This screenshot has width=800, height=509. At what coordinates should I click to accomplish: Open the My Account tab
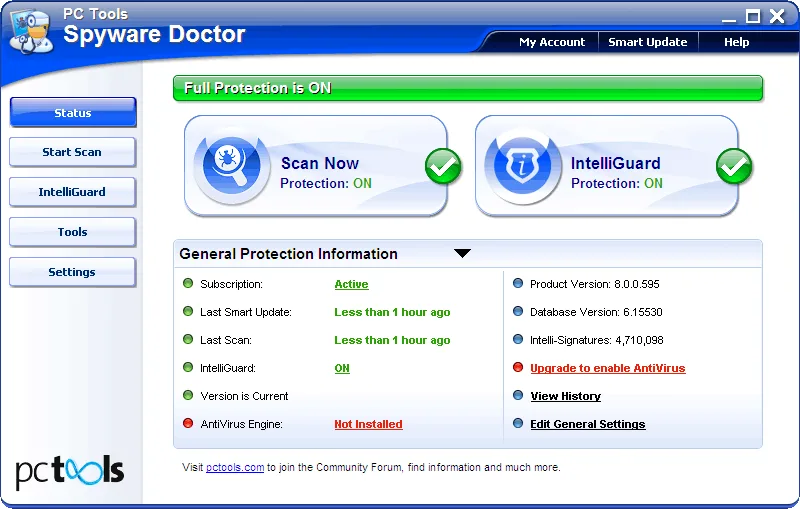[552, 42]
